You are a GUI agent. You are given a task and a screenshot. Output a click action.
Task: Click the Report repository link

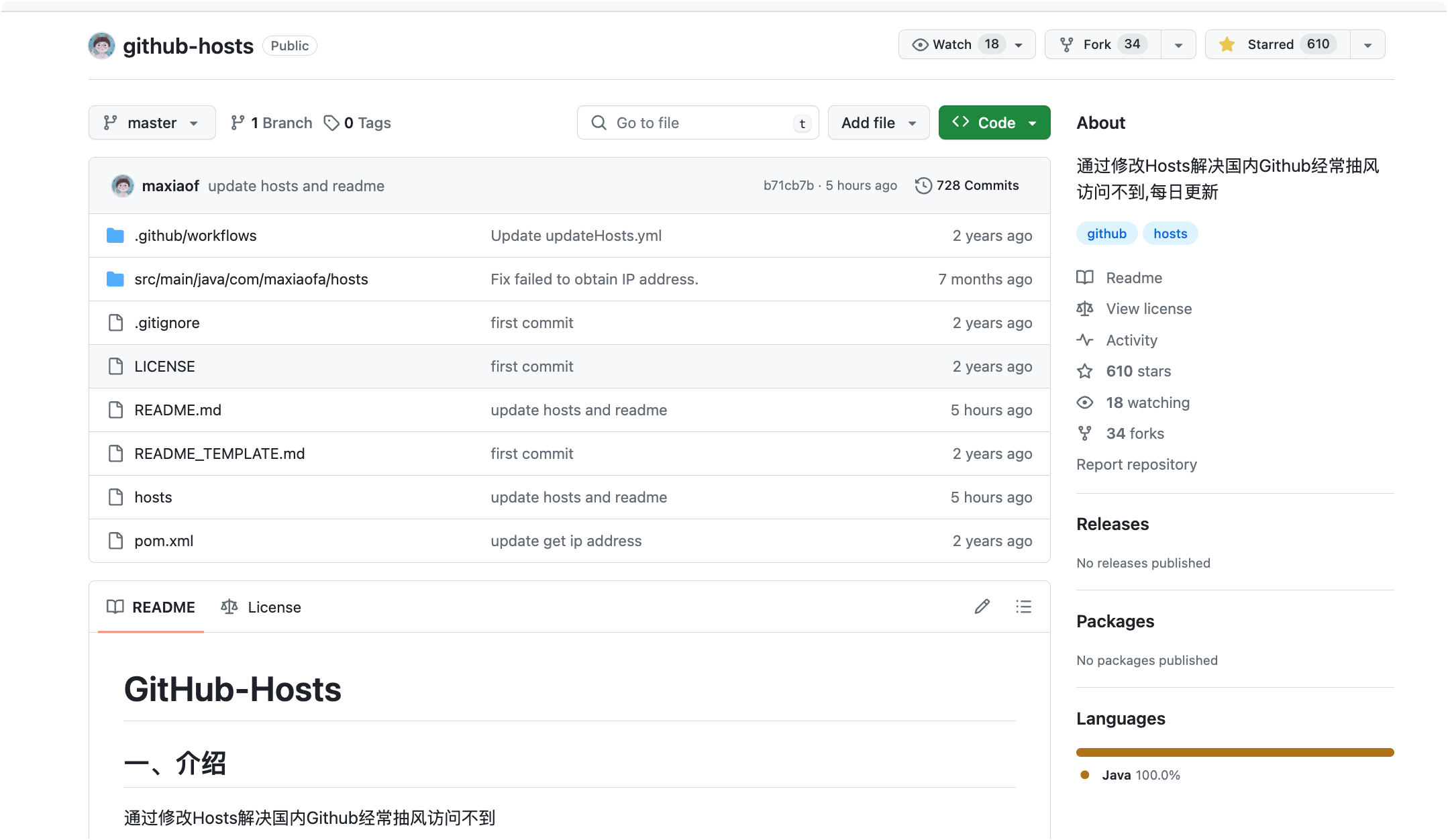point(1136,464)
